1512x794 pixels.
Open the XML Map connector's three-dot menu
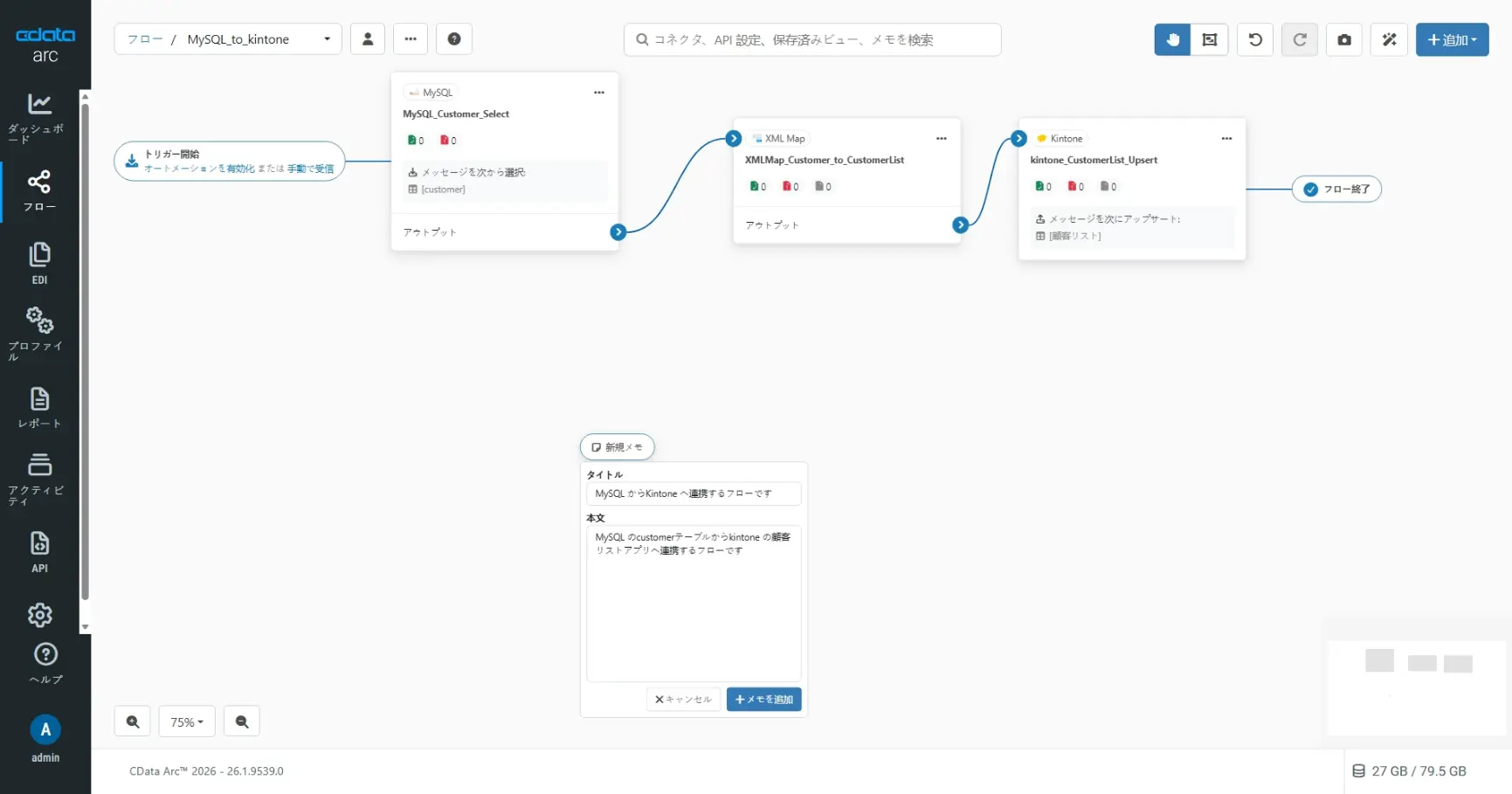point(942,139)
